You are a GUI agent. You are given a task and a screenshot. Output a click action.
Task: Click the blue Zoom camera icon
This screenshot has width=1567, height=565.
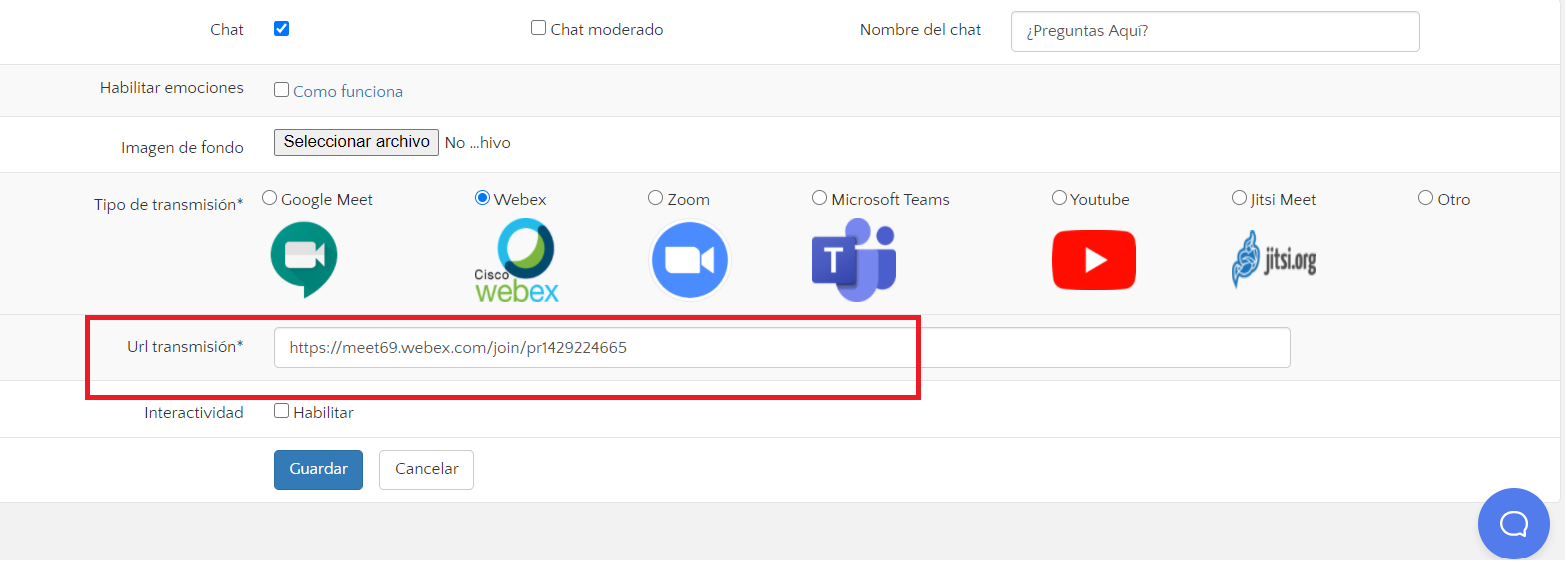tap(689, 261)
